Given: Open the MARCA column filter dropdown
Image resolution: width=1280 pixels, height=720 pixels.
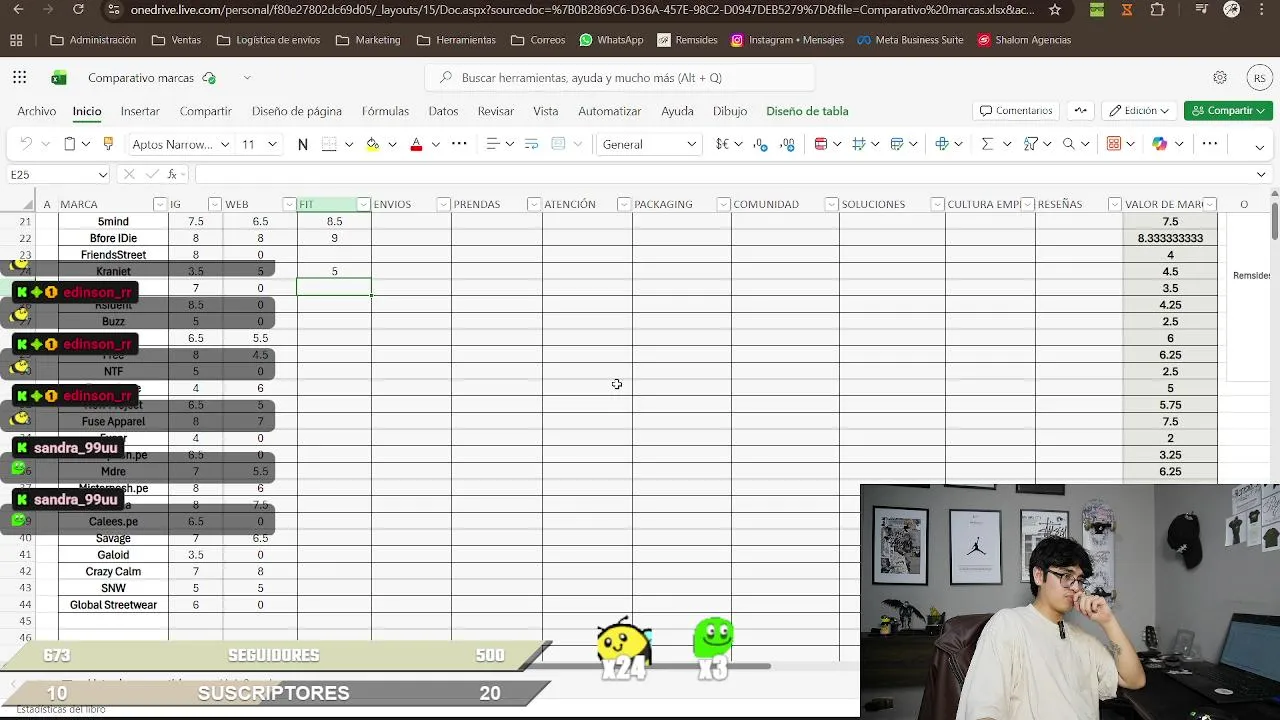Looking at the screenshot, I should click(159, 204).
